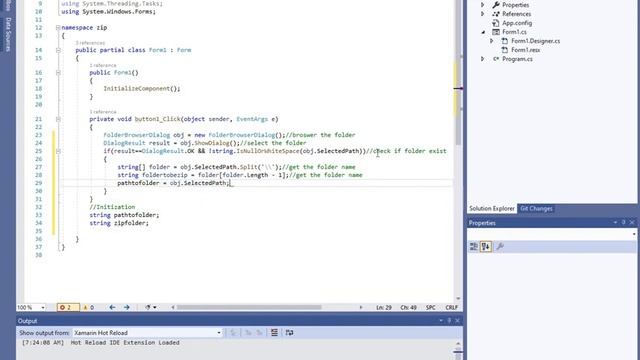Select Form1.Designer.cs in Solution Explorer
Screen dimensions: 640x360
pyautogui.click(x=536, y=41)
